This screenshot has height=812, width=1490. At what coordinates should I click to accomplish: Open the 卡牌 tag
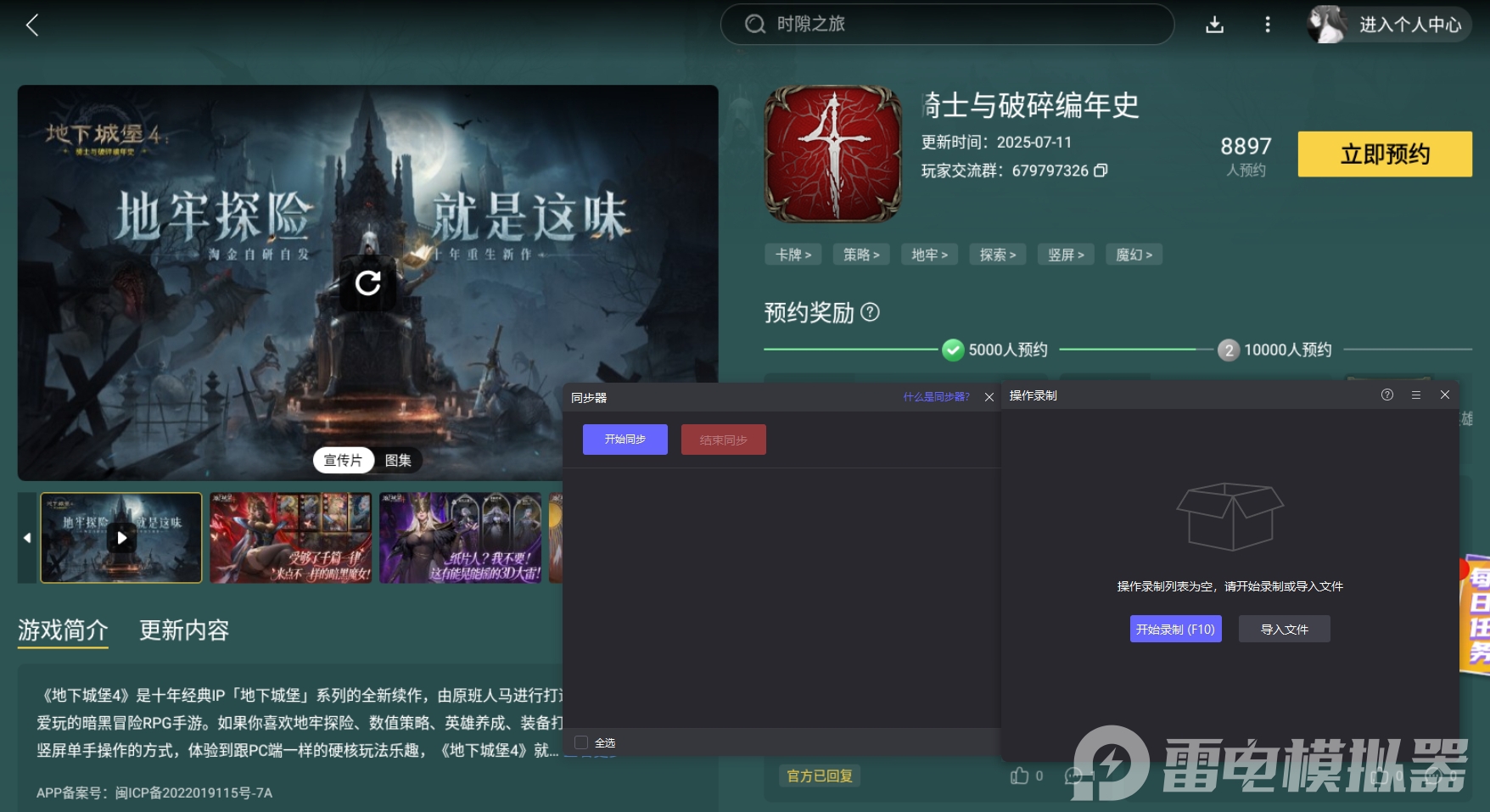point(793,255)
